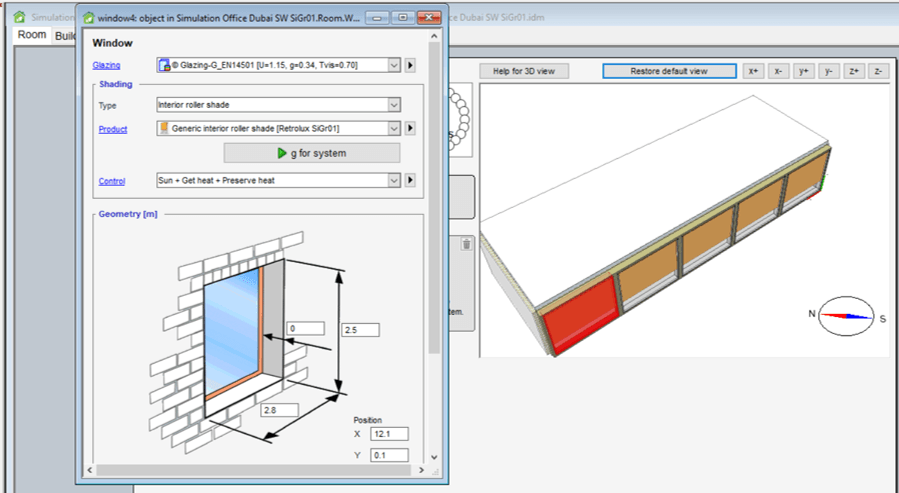
Task: Select the red window in 3D view
Action: (x=582, y=317)
